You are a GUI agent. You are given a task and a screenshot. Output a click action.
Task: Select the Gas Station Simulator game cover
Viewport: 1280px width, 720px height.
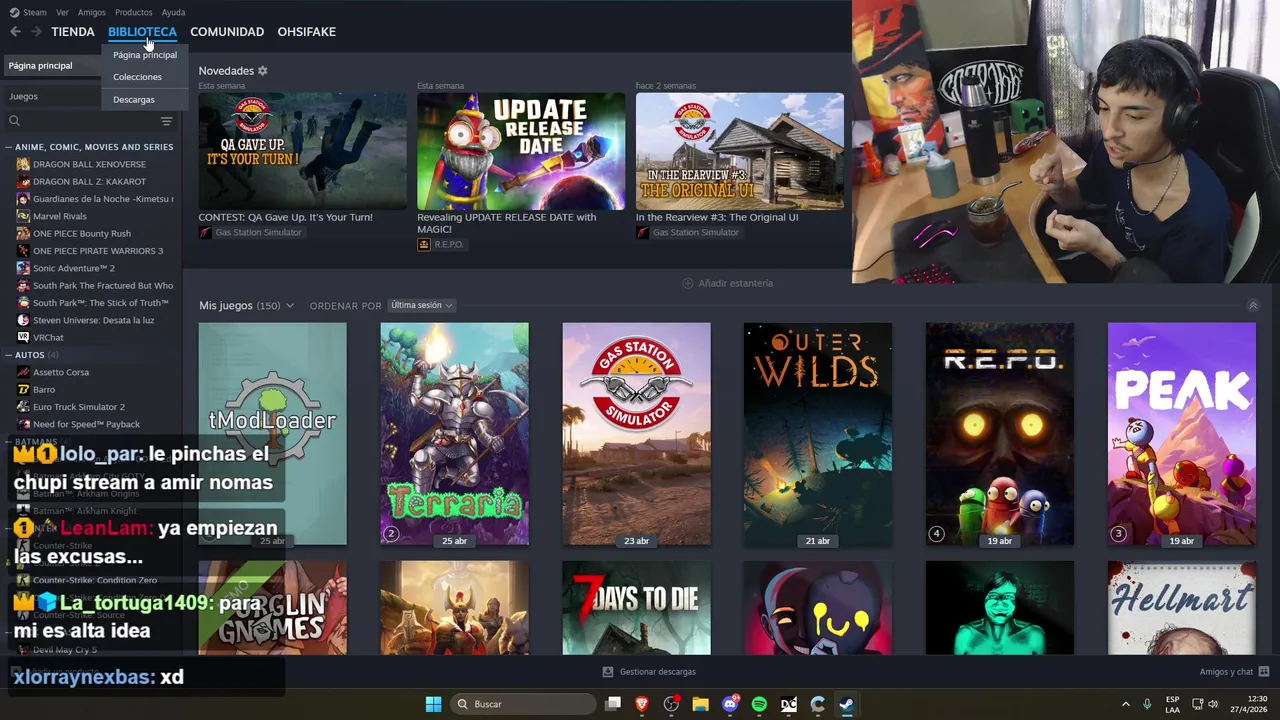(x=636, y=434)
